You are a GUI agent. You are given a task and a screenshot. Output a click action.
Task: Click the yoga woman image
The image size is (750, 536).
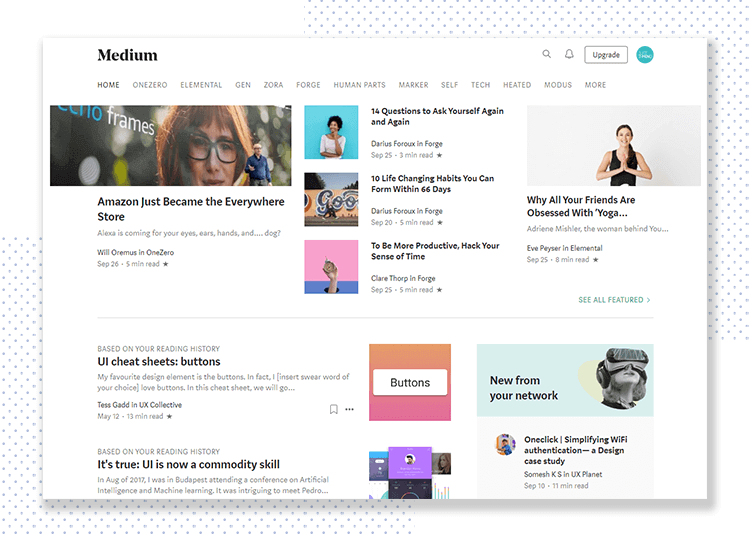pos(614,145)
